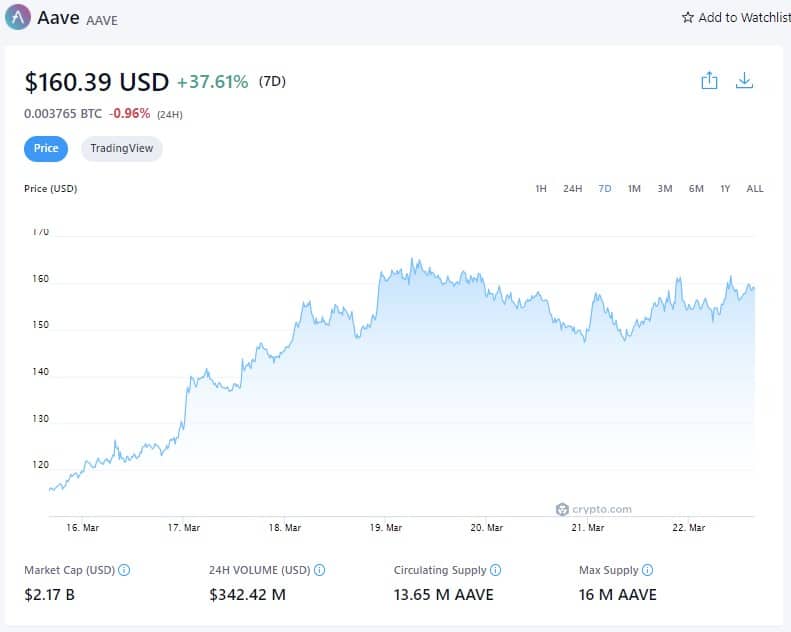Open 24H Volume info icon
This screenshot has width=791, height=632.
(x=319, y=570)
